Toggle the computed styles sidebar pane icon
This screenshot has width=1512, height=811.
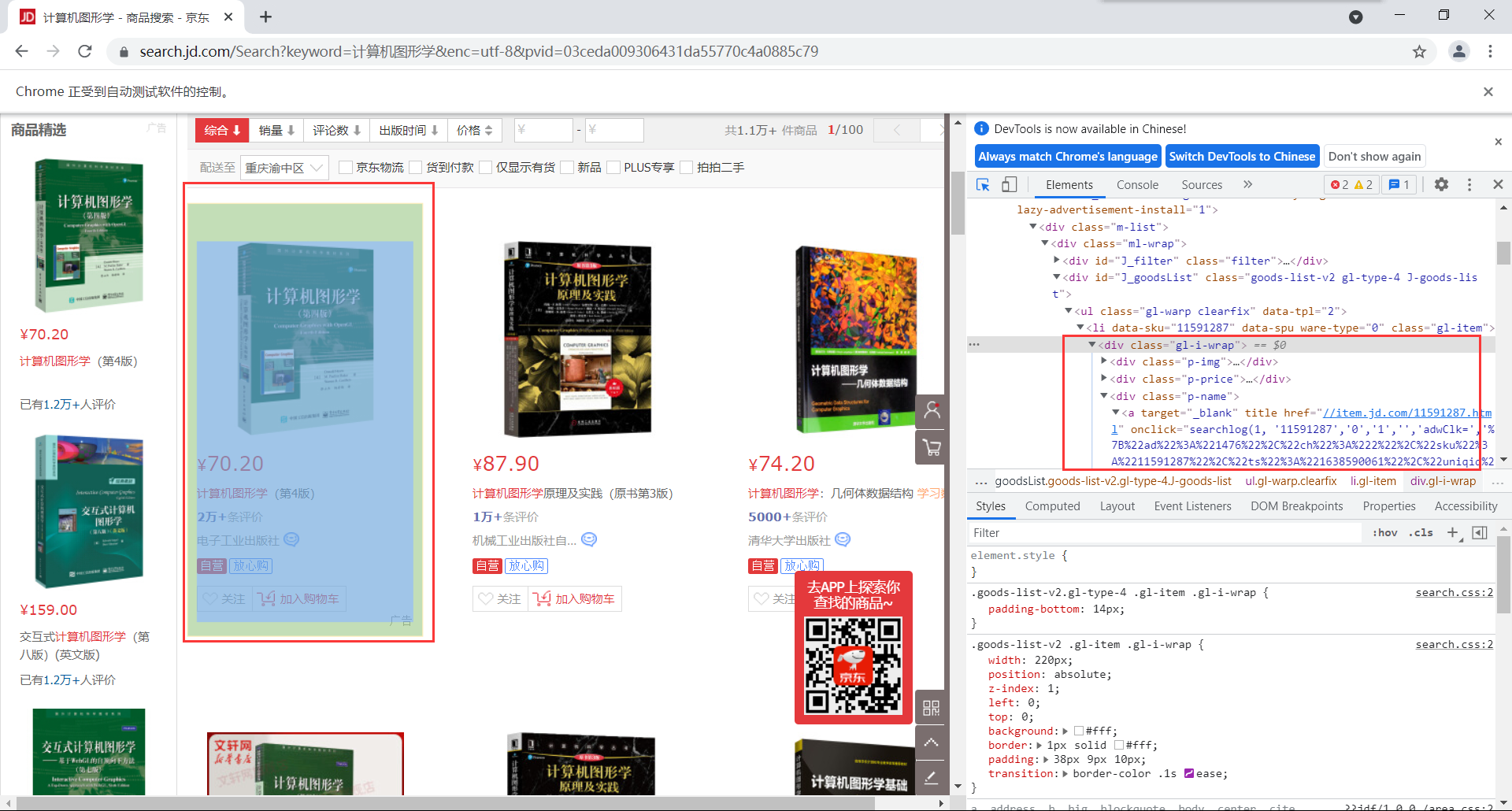click(x=1480, y=533)
